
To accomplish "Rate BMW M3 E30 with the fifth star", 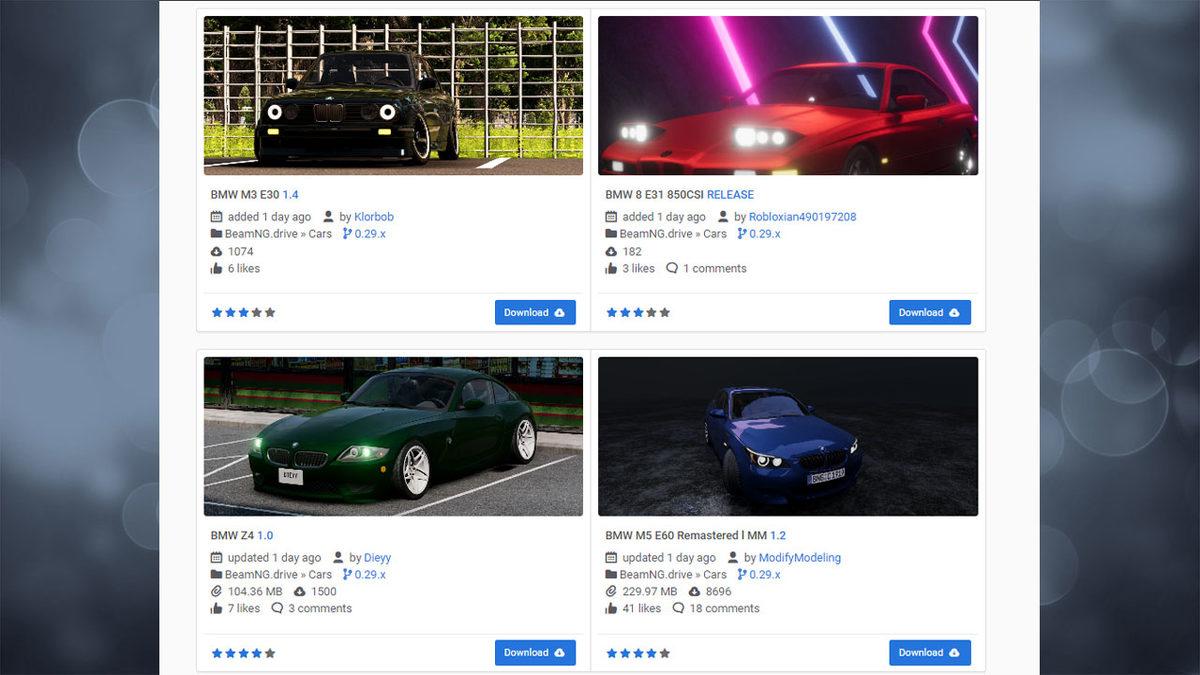I will (270, 312).
